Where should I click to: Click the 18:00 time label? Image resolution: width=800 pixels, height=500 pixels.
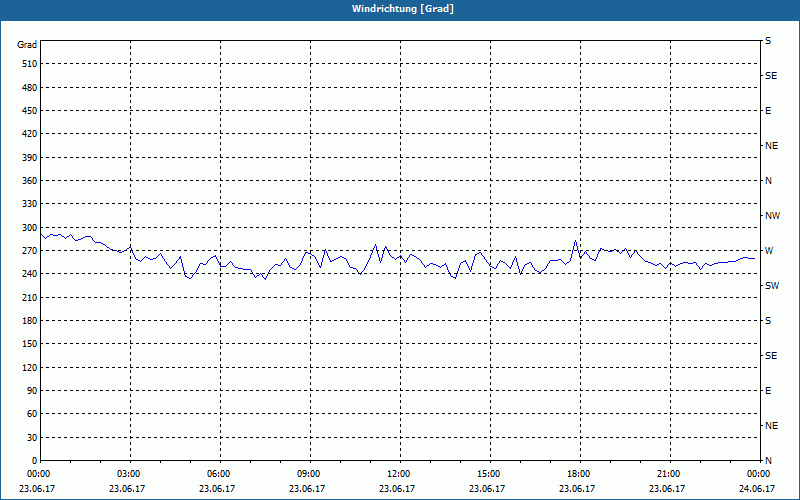tap(578, 474)
